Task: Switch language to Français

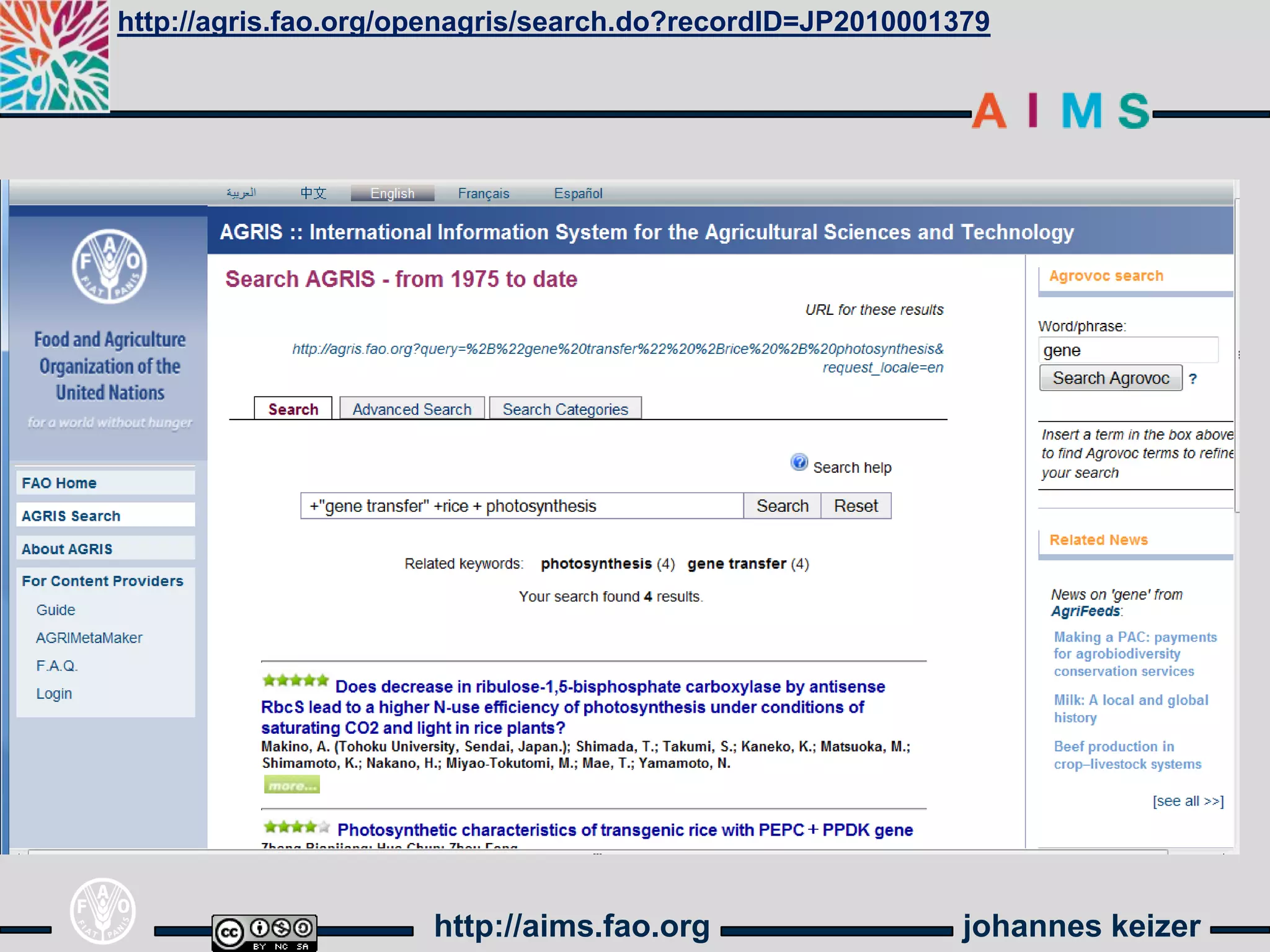Action: (x=484, y=193)
